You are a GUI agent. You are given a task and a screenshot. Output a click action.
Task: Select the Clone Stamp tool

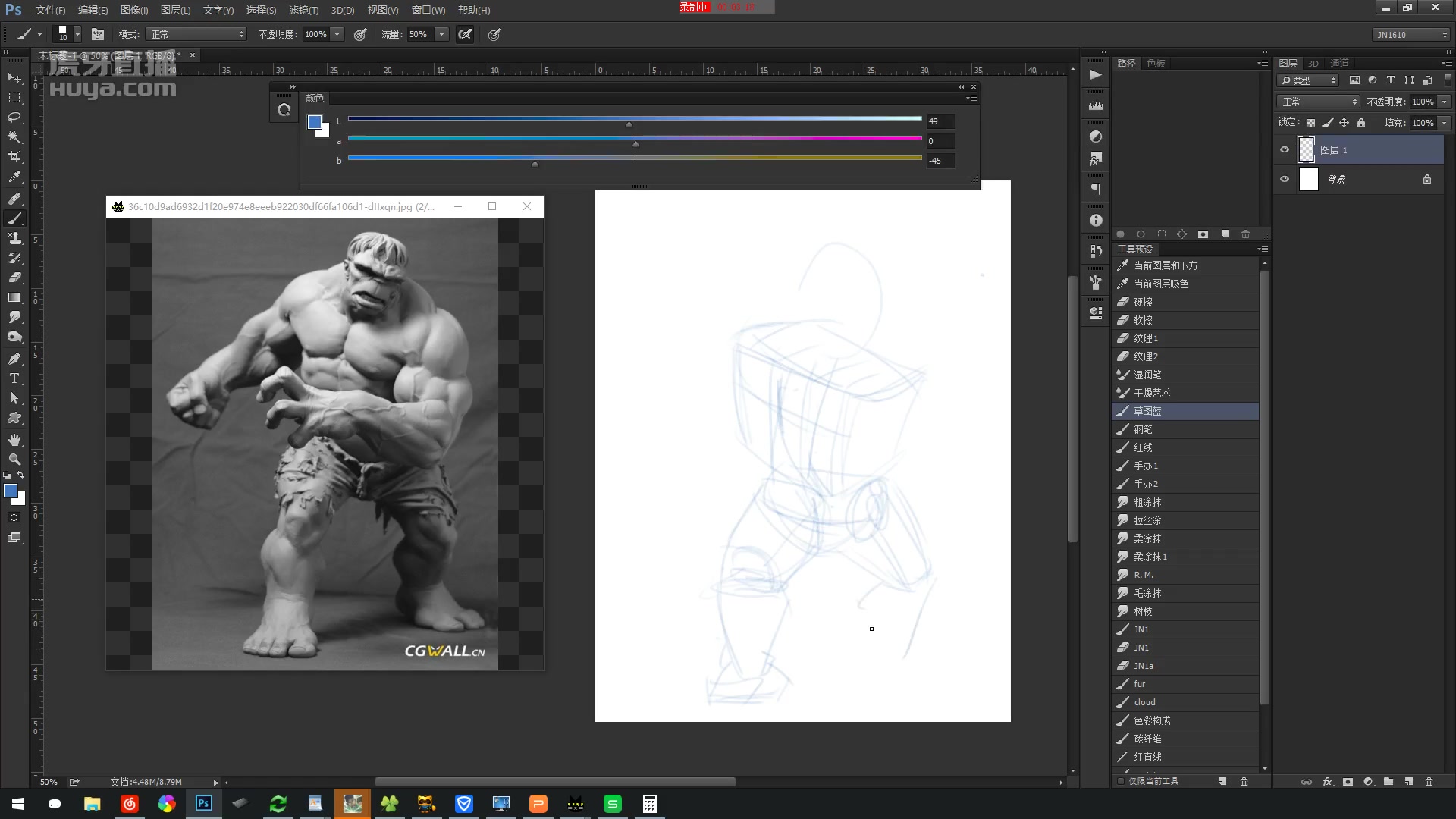point(14,238)
